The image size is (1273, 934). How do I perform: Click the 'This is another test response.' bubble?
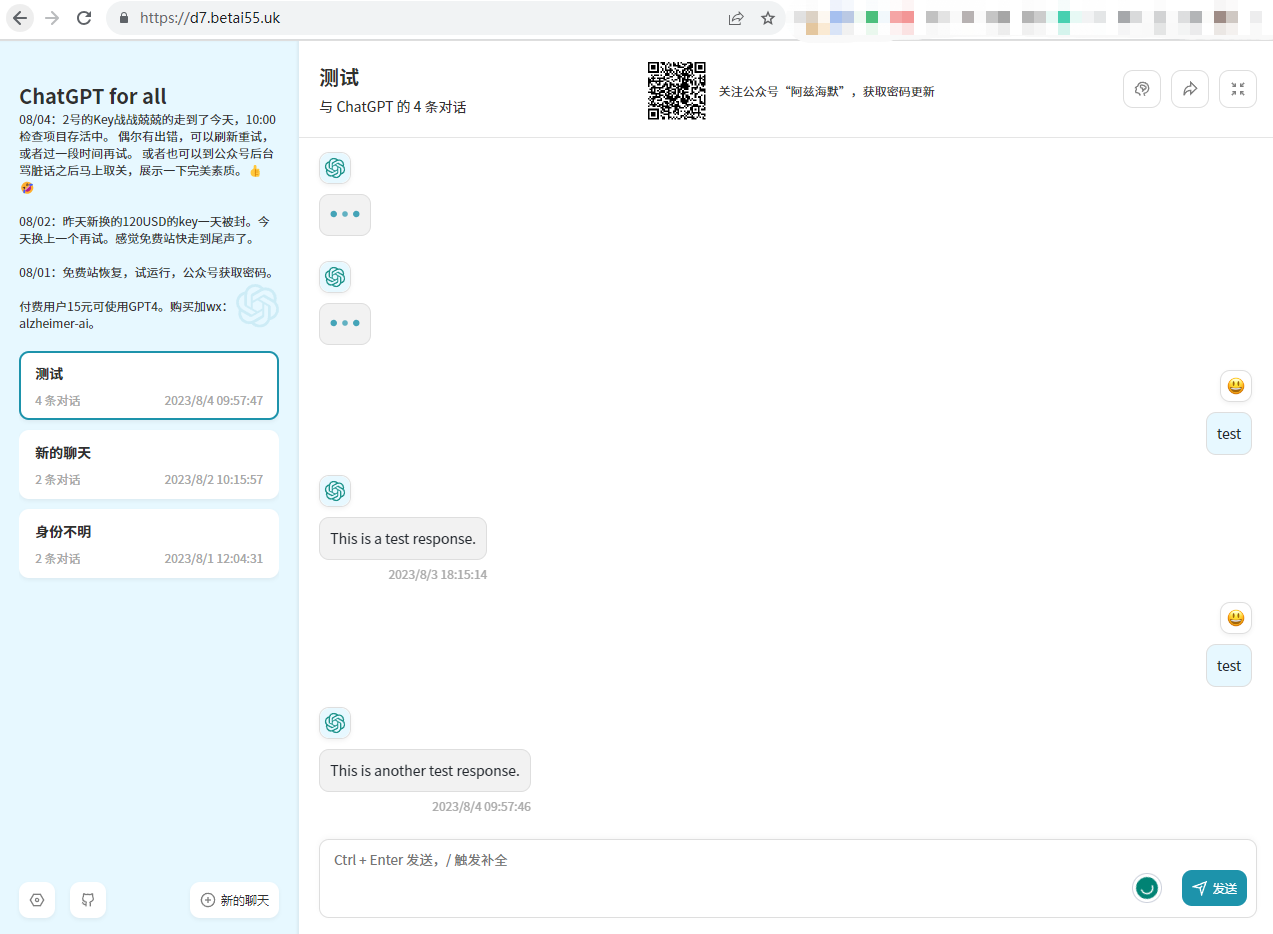click(425, 771)
